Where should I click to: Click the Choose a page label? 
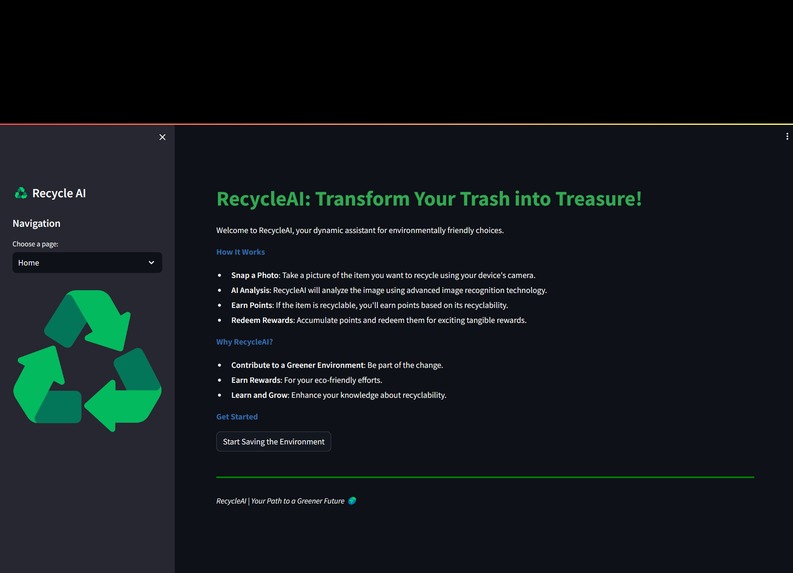[x=35, y=244]
